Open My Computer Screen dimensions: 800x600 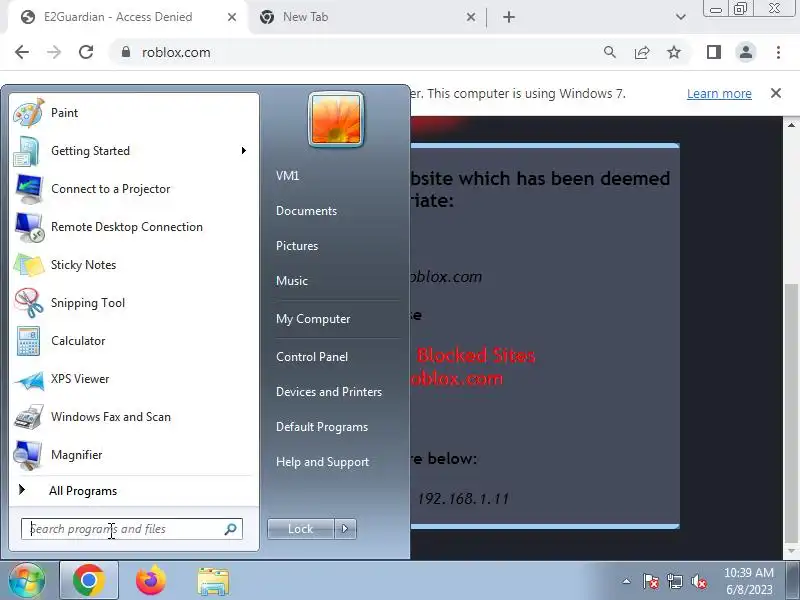point(313,319)
